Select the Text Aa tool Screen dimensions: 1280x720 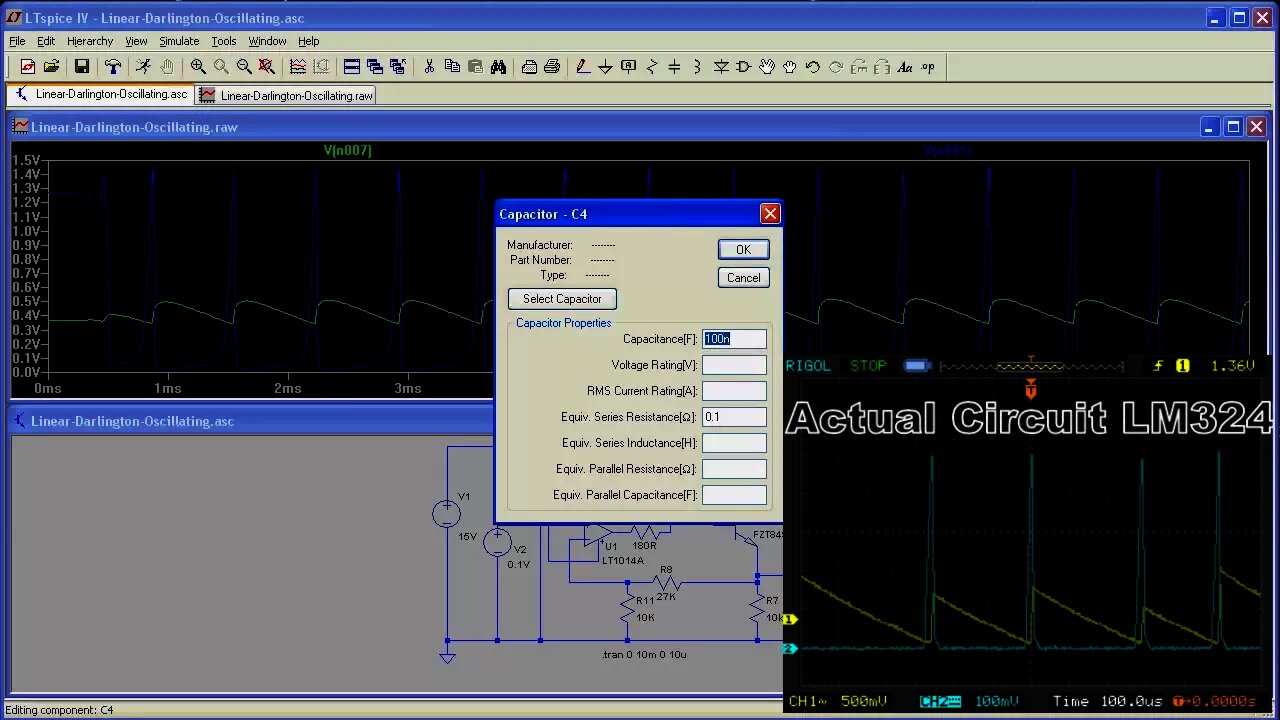tap(905, 67)
